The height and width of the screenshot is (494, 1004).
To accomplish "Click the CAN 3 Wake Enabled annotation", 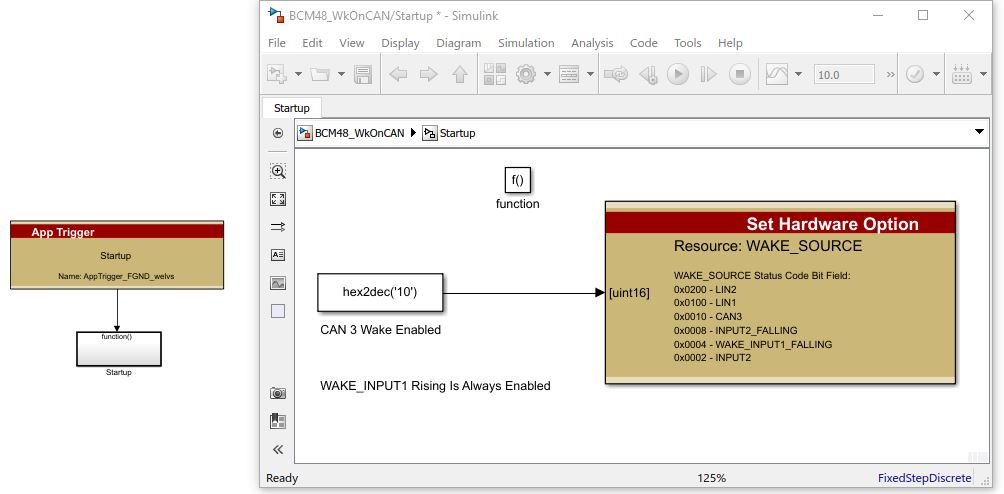I will tap(380, 330).
